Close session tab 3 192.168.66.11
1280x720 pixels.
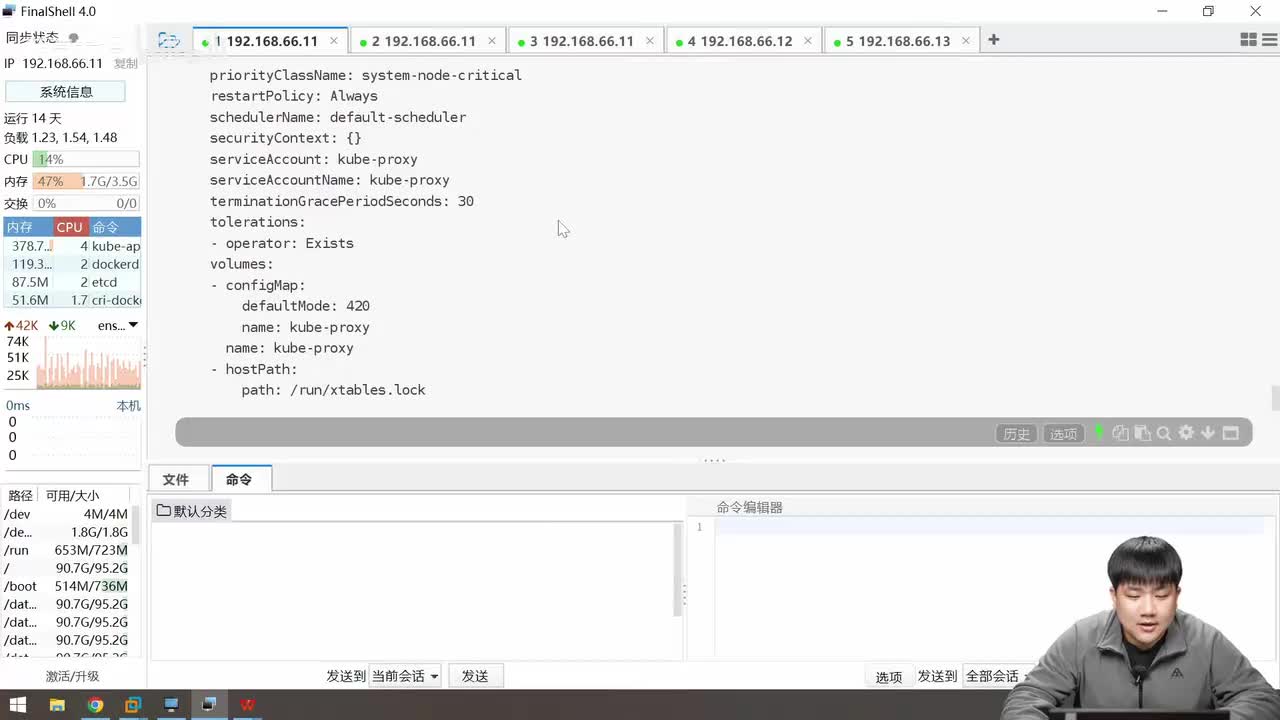(x=650, y=41)
